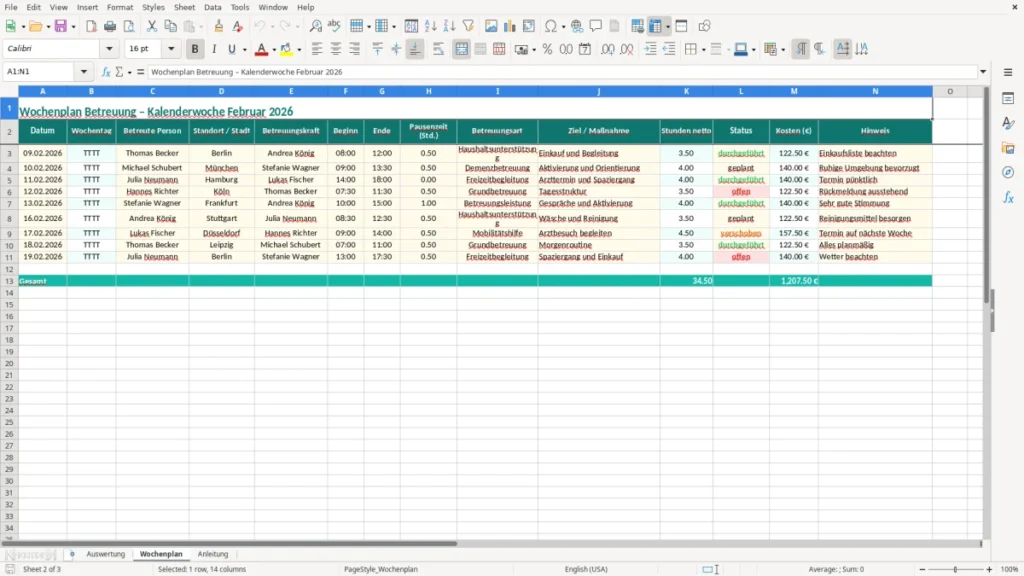Toggle Wrap Text button
1024x576 pixels.
[x=438, y=49]
